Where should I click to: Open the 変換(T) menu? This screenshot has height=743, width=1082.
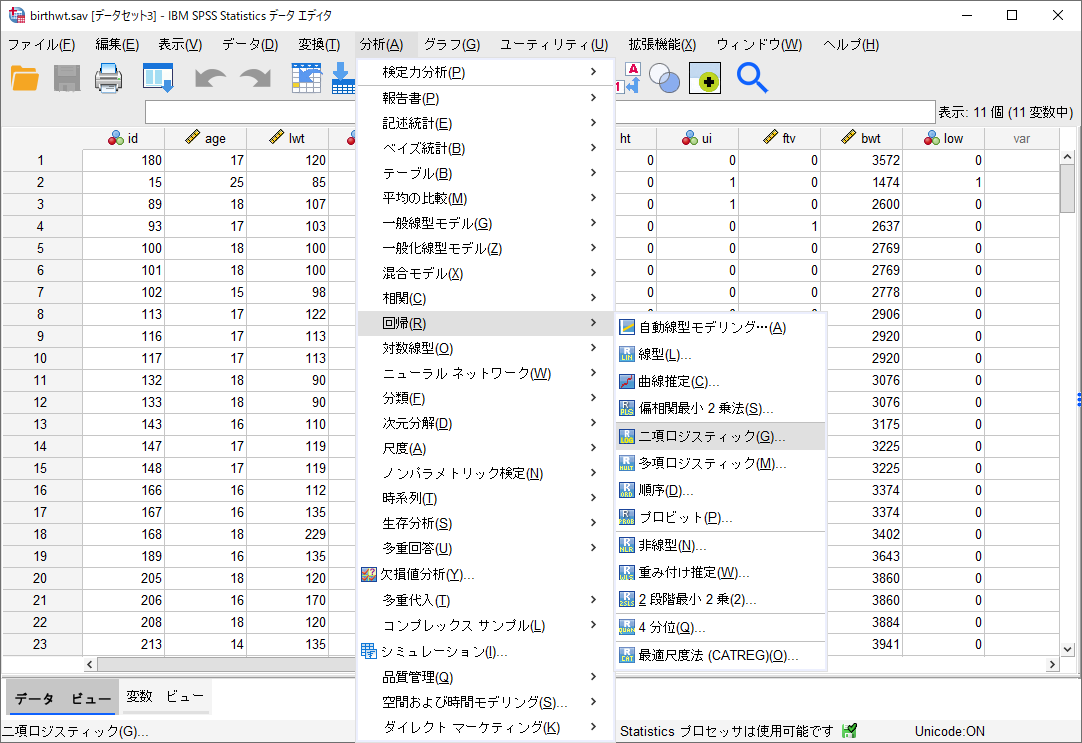319,45
